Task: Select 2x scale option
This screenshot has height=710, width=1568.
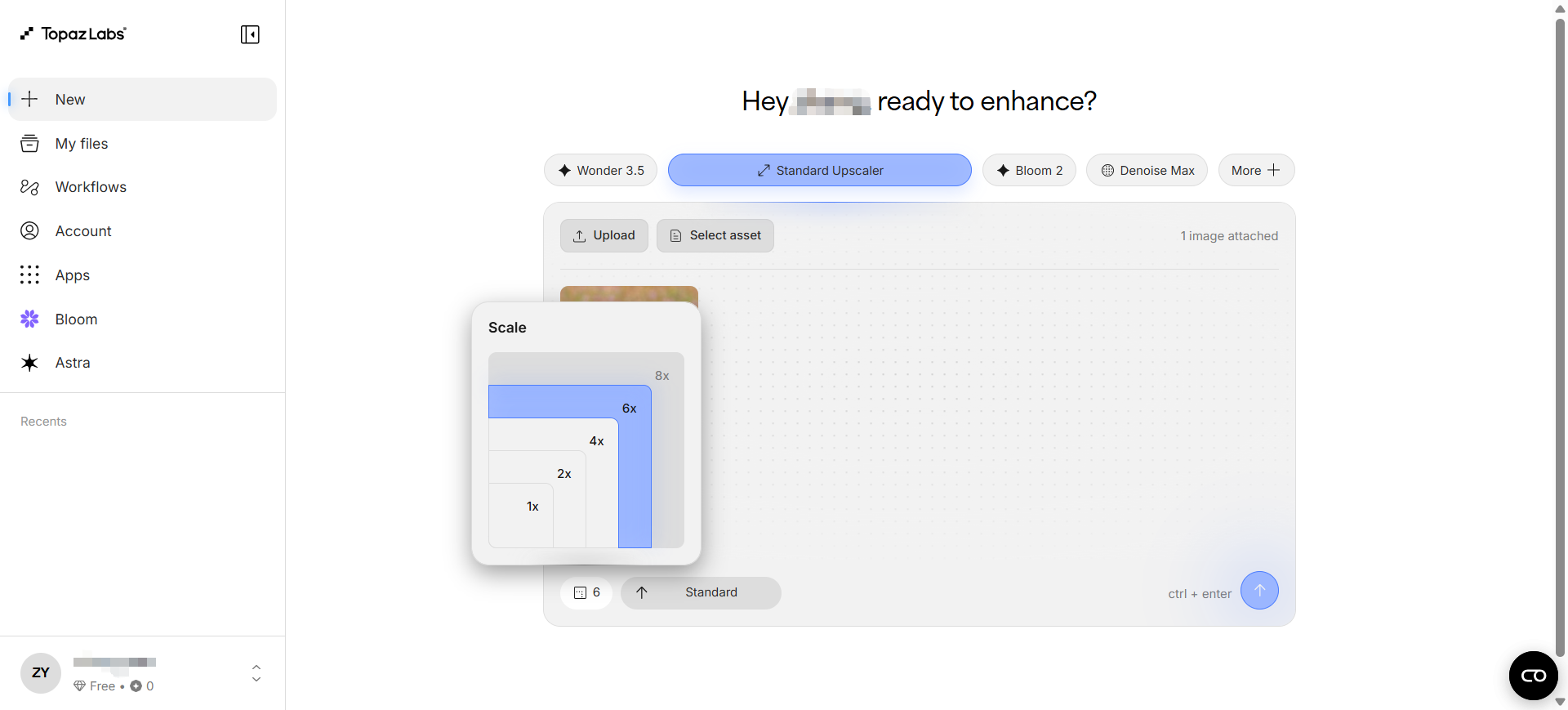Action: click(564, 474)
